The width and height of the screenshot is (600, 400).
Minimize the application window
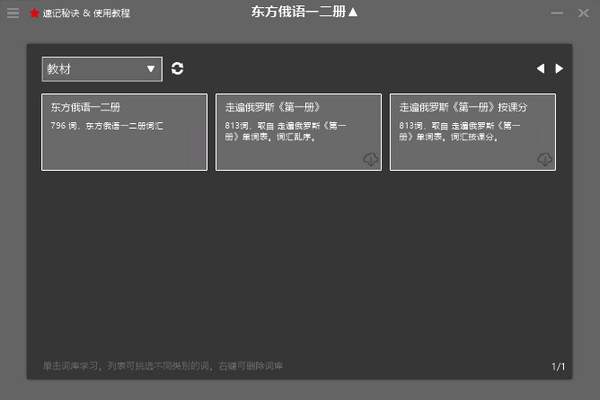(557, 13)
